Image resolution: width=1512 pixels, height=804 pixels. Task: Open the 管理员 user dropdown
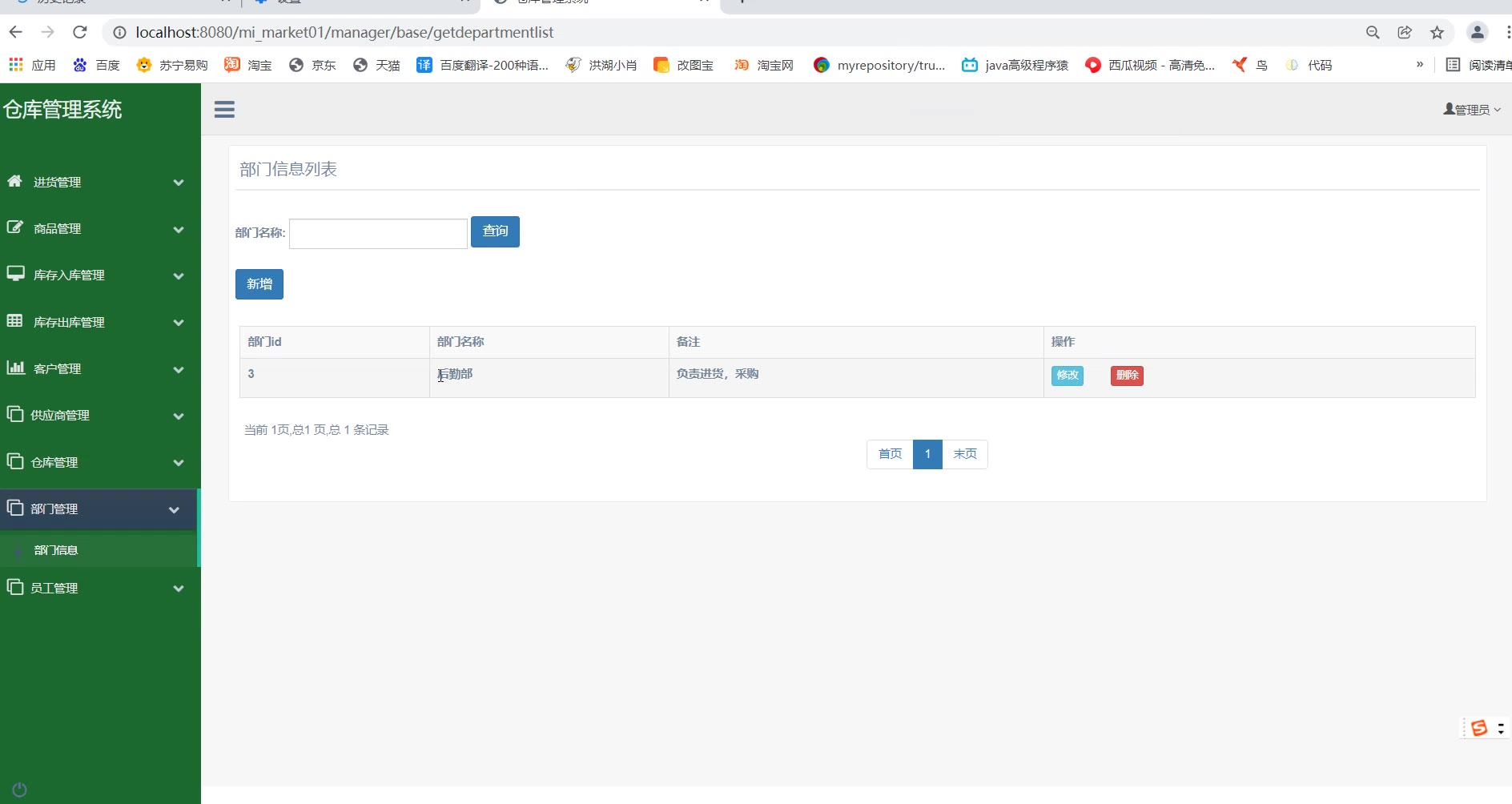[1472, 109]
